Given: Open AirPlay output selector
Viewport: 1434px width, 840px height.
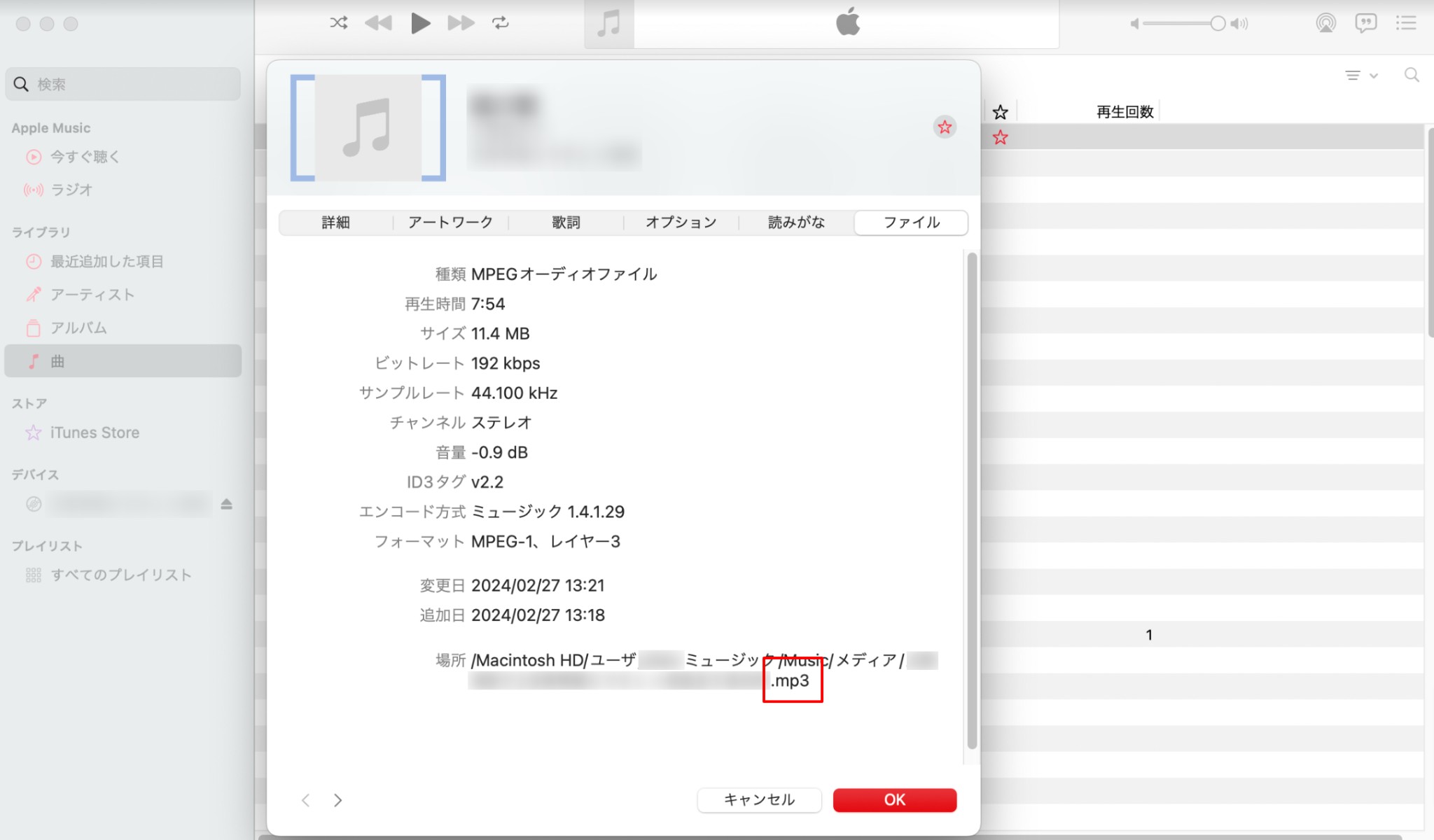Looking at the screenshot, I should click(1325, 23).
